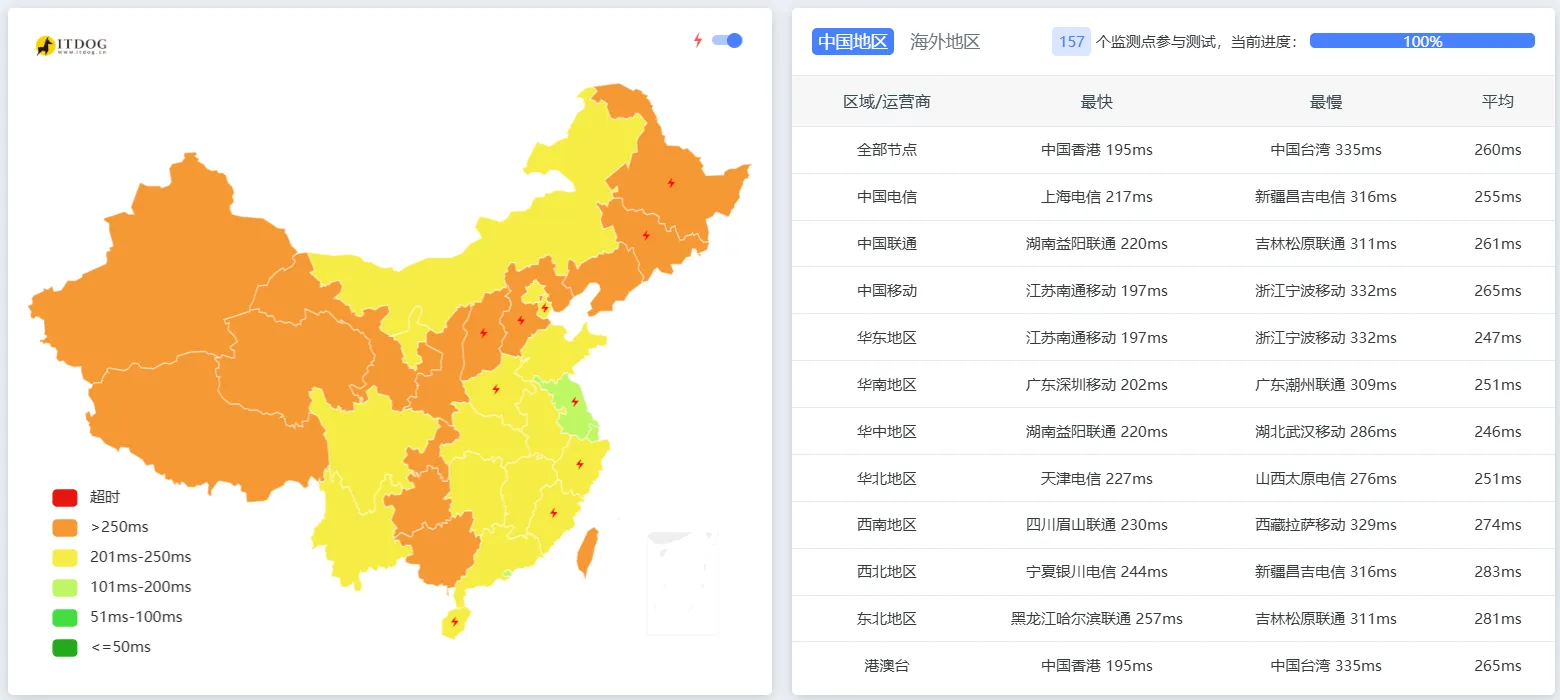The image size is (1560, 700).
Task: Click the lightning marker near Beijing
Action: pos(545,308)
